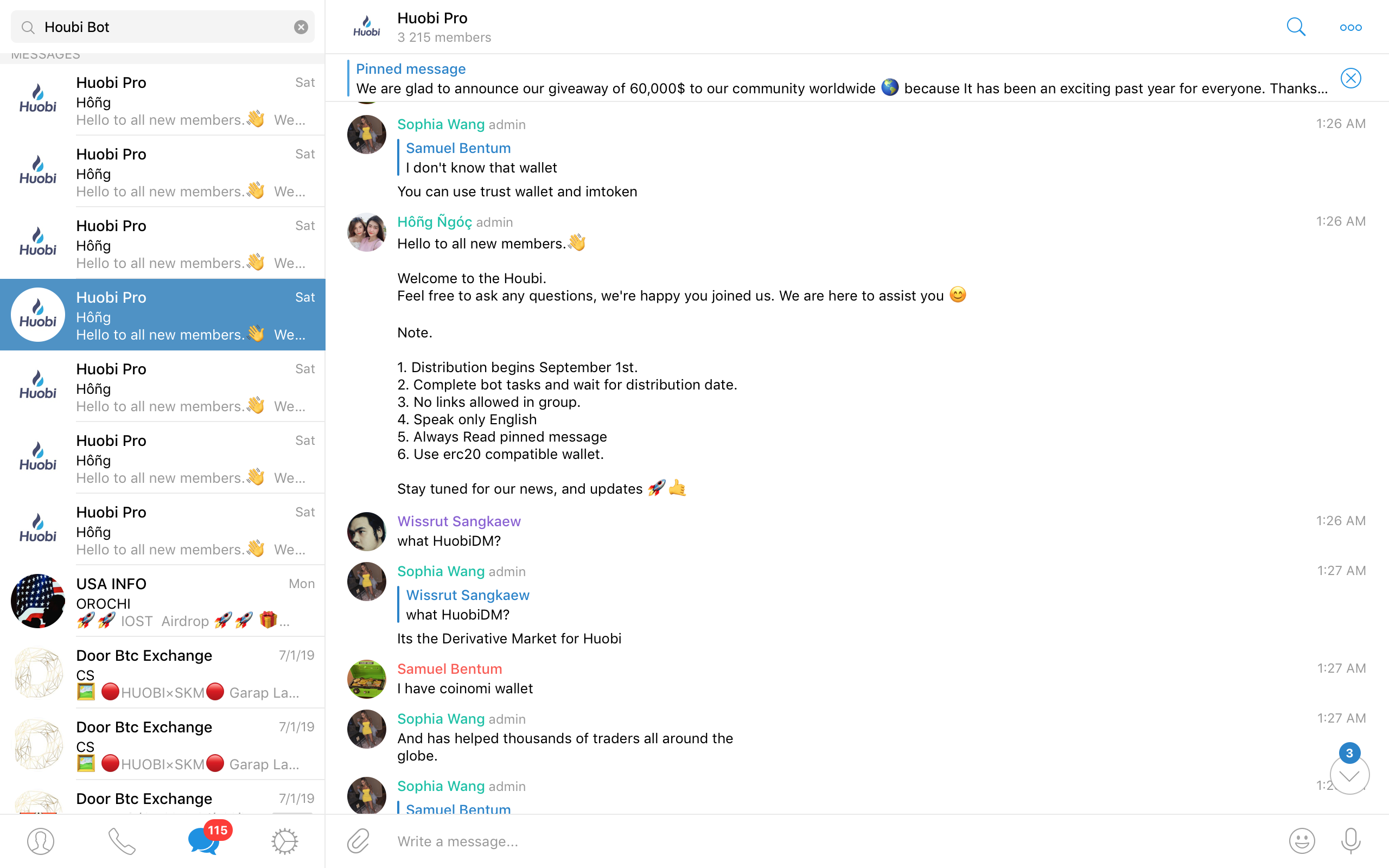1389x868 pixels.
Task: Open the Contacts tab icon
Action: click(x=40, y=841)
